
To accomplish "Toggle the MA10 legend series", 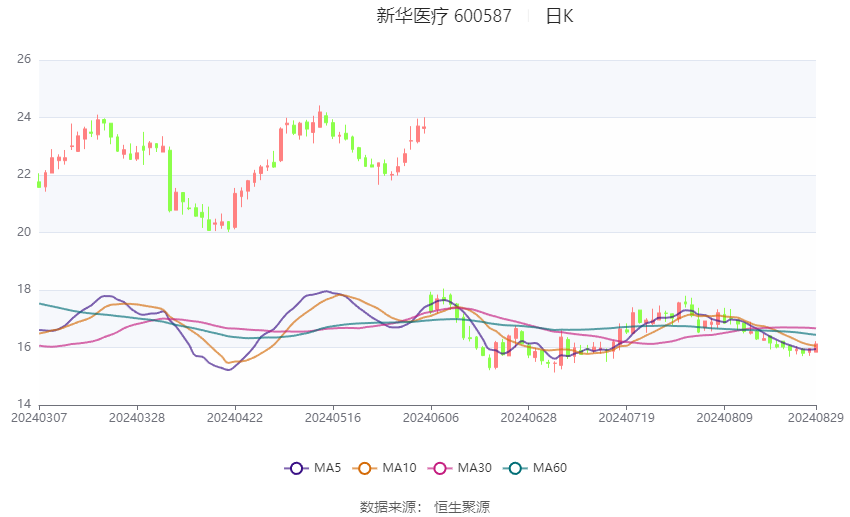I will (384, 468).
